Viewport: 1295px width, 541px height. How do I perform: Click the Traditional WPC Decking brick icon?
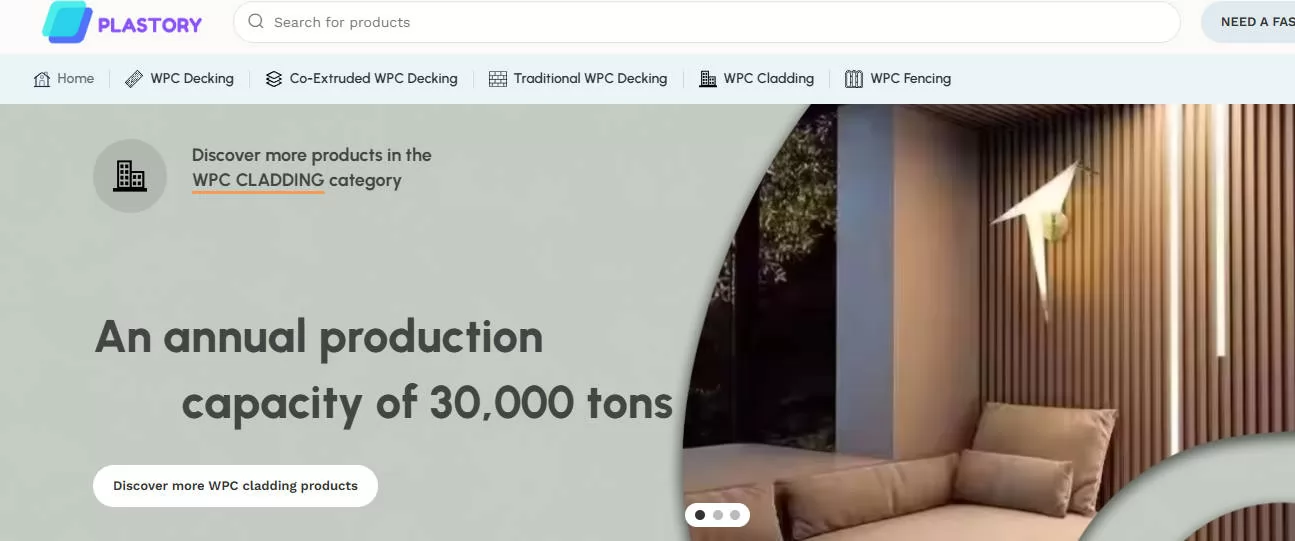[x=498, y=79]
